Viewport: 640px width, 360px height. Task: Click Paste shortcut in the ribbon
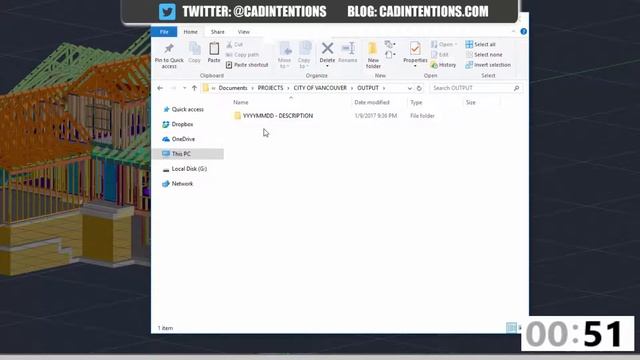click(x=247, y=65)
